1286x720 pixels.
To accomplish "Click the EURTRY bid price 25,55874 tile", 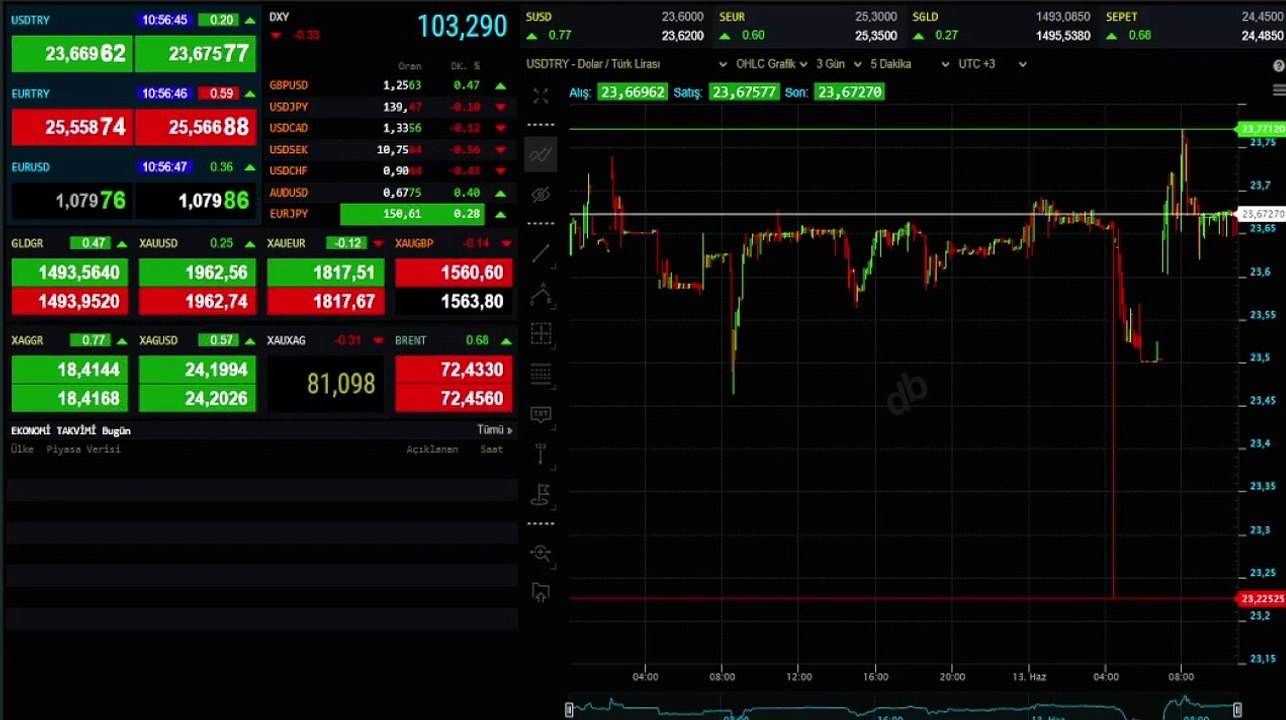I will pyautogui.click(x=71, y=127).
